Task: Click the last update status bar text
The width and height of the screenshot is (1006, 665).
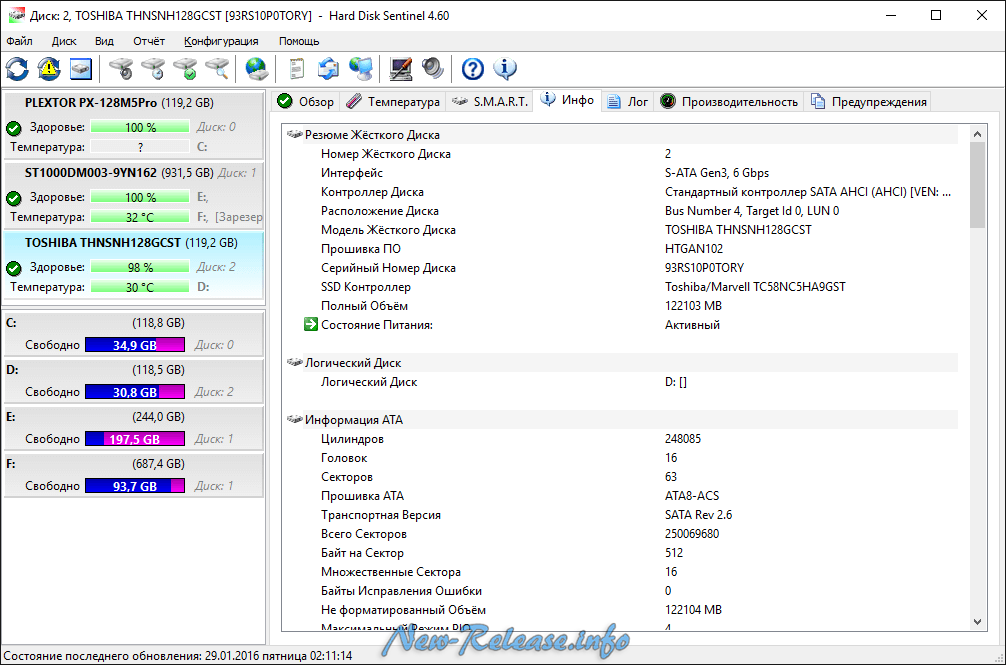Action: click(178, 656)
